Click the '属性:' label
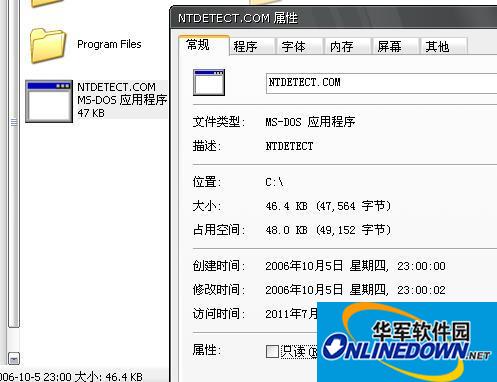 point(207,350)
